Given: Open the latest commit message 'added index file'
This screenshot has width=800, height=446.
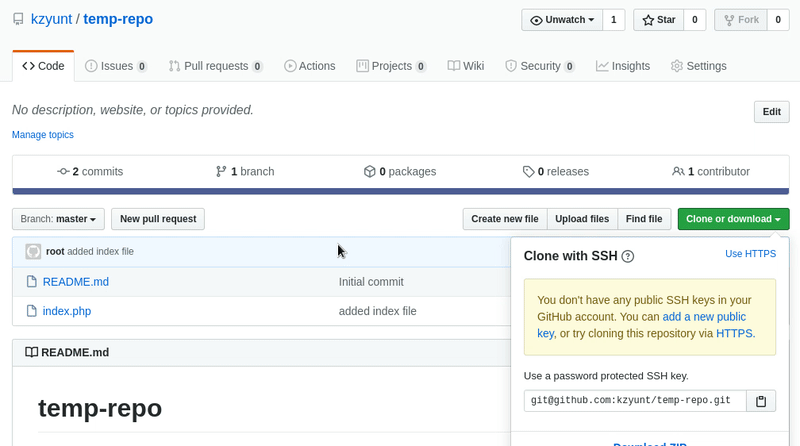Looking at the screenshot, I should click(101, 252).
